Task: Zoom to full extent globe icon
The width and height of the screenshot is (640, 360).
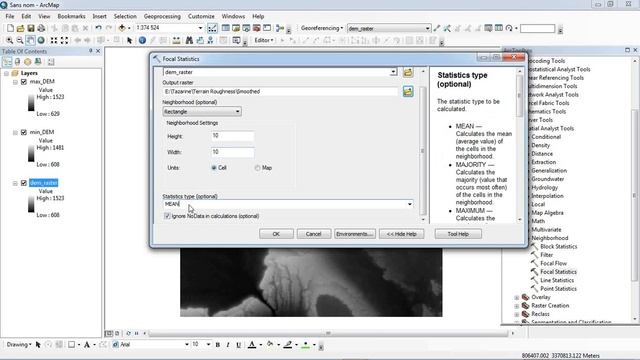Action: (41, 40)
